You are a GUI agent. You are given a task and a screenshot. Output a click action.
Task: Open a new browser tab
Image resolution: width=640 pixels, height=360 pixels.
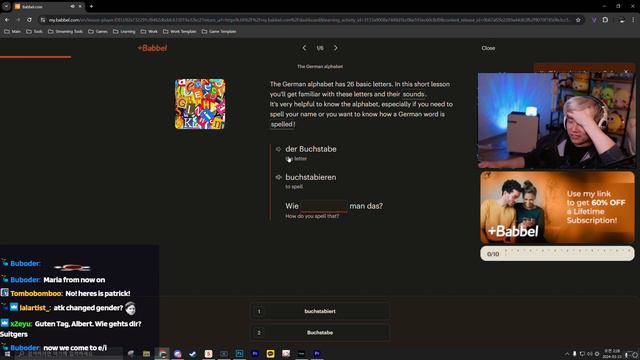(91, 7)
